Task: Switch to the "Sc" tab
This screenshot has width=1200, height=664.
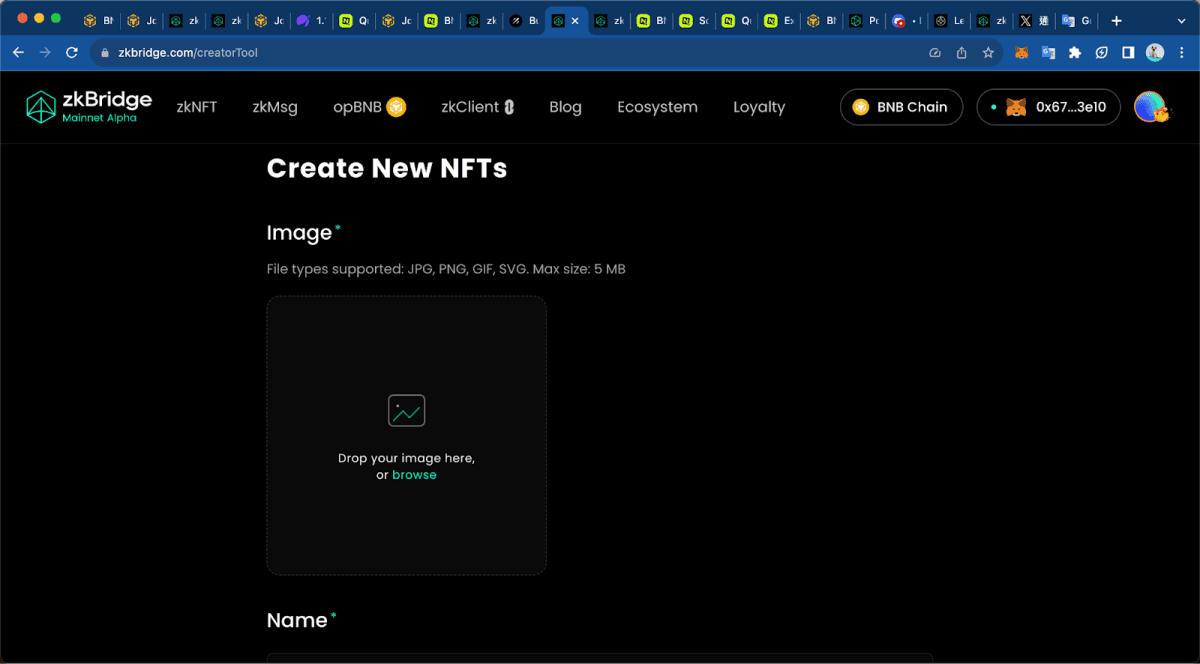Action: click(x=693, y=20)
